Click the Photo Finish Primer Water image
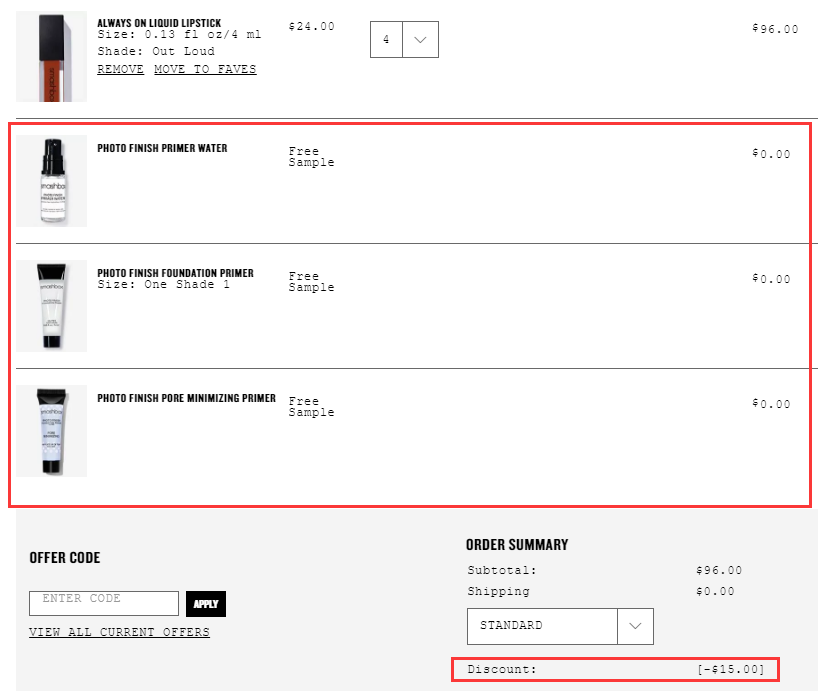This screenshot has width=818, height=691. coord(51,181)
